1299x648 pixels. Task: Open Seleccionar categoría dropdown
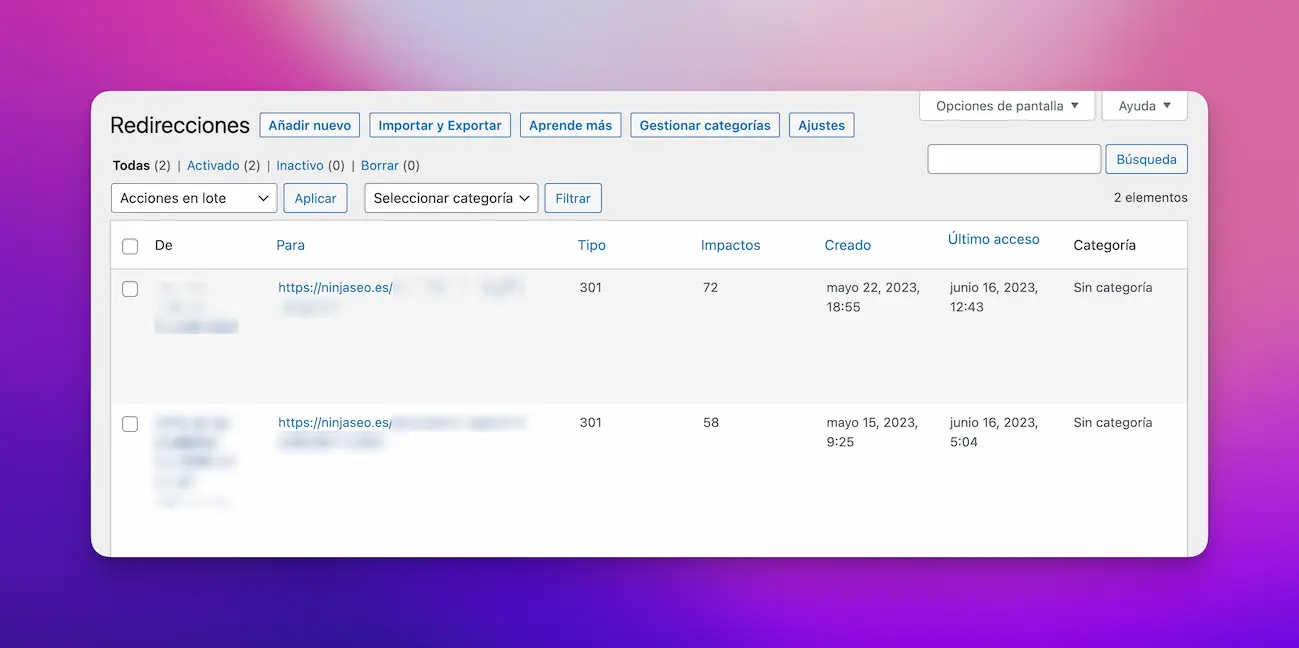(451, 198)
